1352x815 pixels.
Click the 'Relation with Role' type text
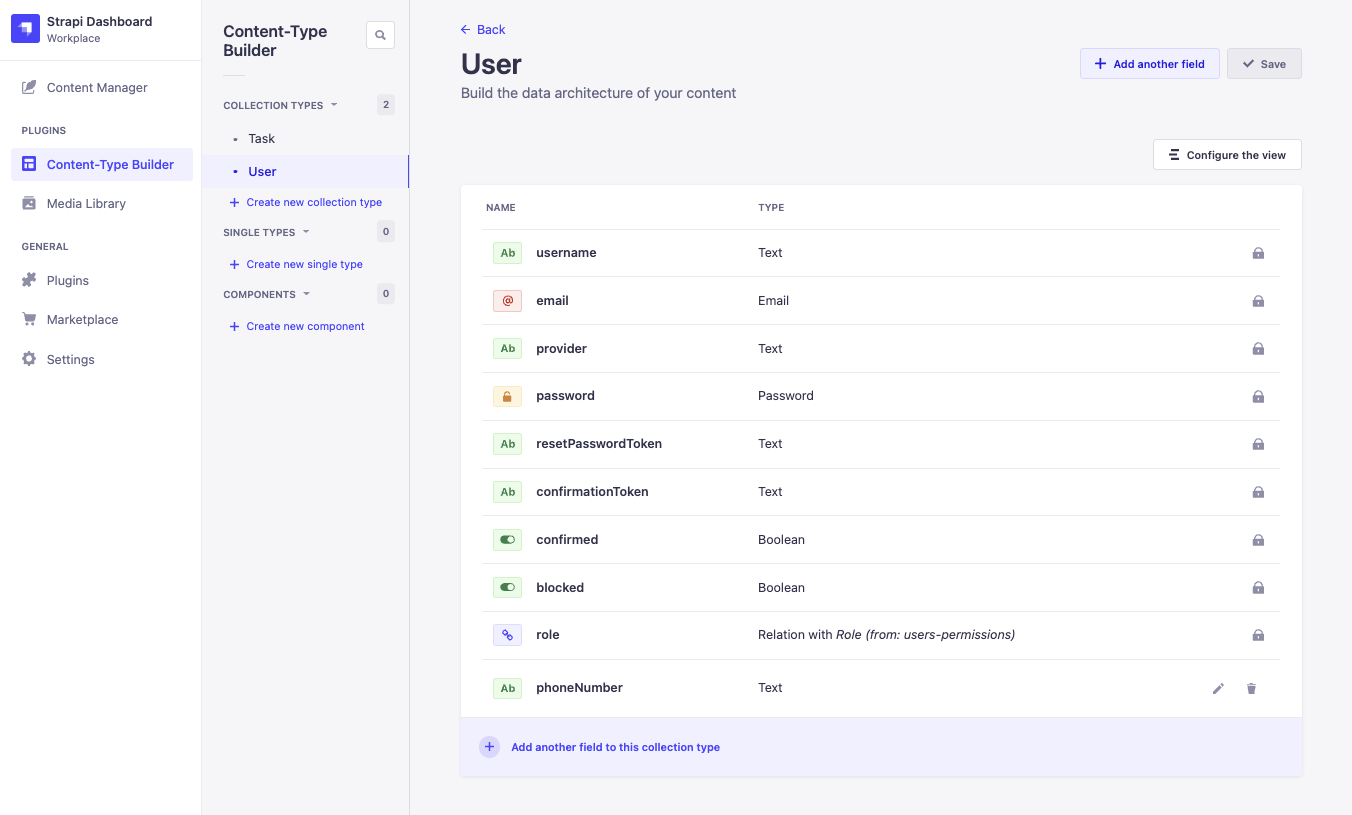[886, 635]
